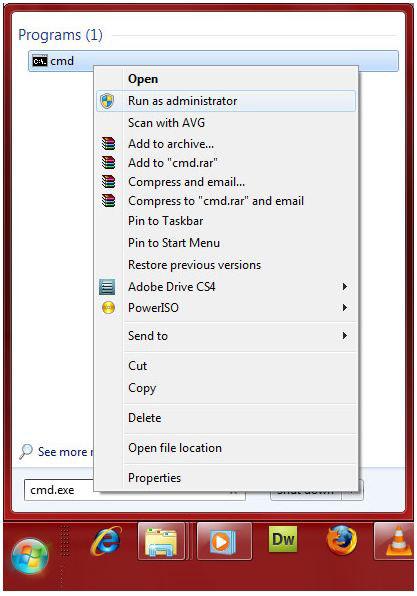Image resolution: width=417 pixels, height=596 pixels.
Task: Click the cmd program icon in results
Action: pos(40,61)
